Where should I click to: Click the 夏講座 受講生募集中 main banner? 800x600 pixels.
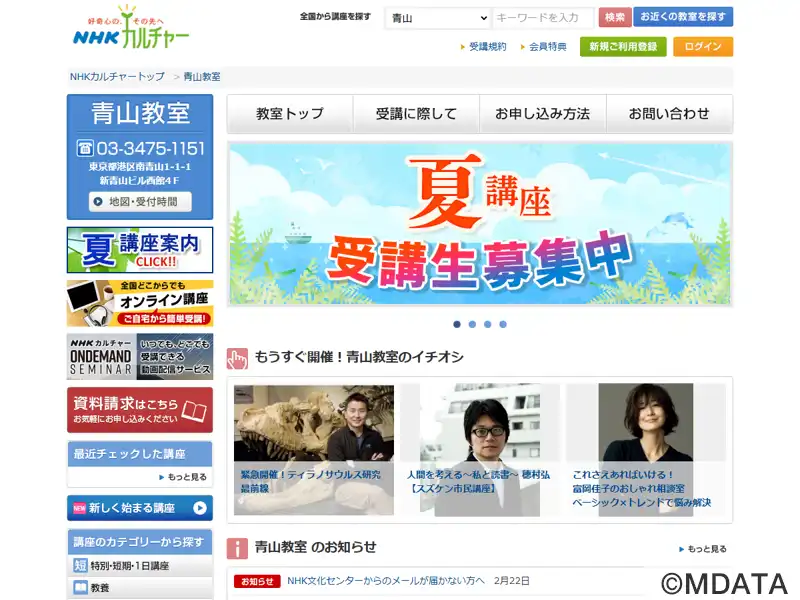pos(480,224)
